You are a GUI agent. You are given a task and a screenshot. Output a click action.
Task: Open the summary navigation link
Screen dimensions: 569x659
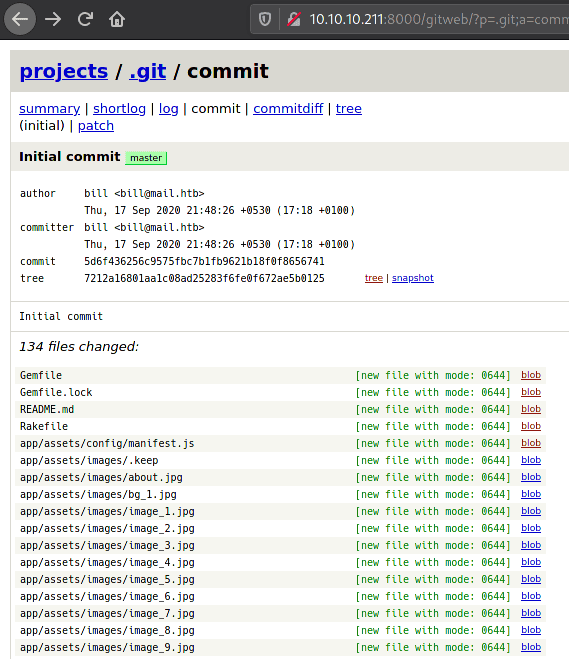point(50,108)
